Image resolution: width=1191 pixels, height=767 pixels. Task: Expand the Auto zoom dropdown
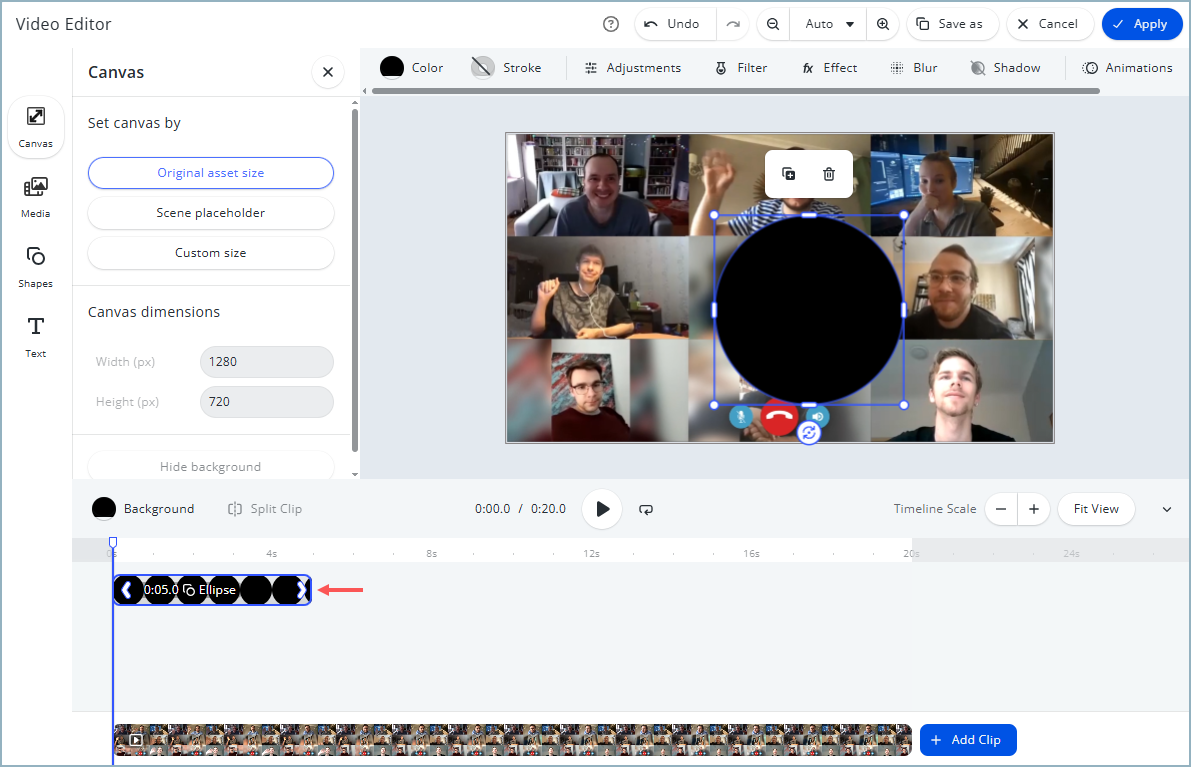(829, 24)
